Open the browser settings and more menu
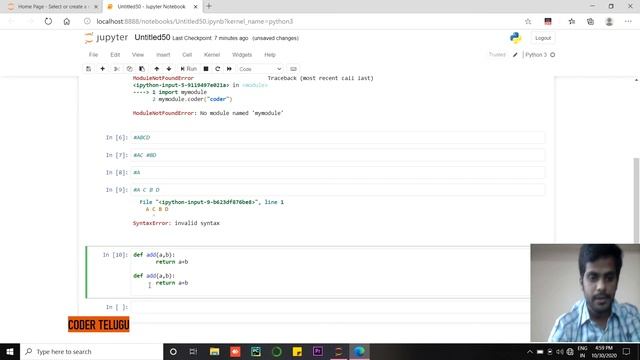Screen dimensions: 640x360 [628, 21]
